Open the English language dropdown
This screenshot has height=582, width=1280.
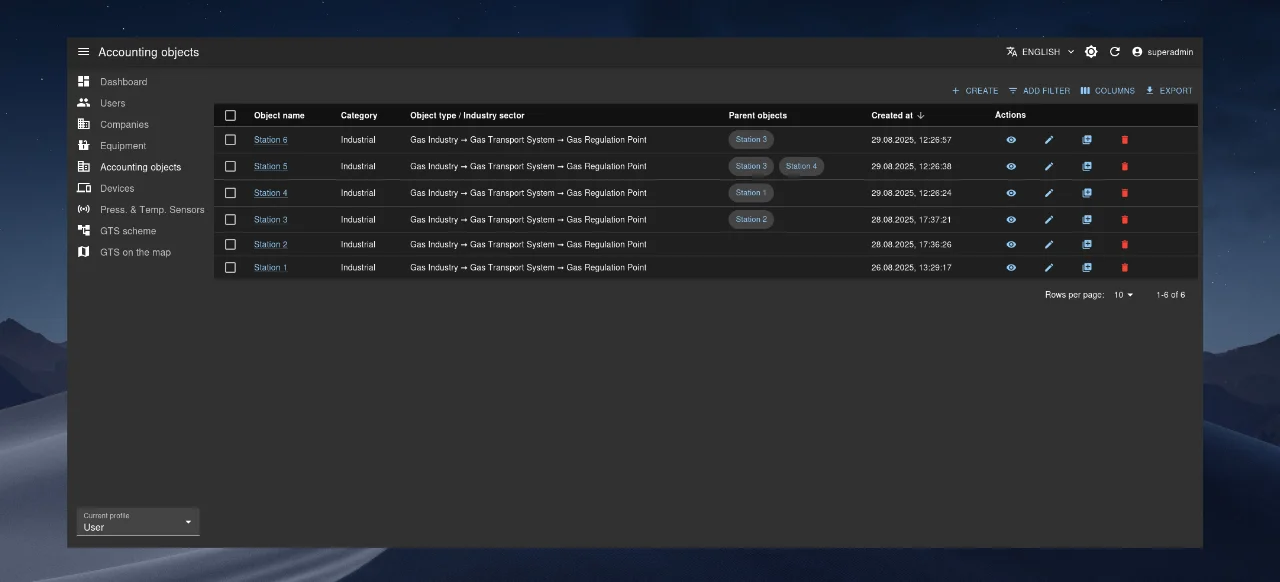click(x=1040, y=52)
